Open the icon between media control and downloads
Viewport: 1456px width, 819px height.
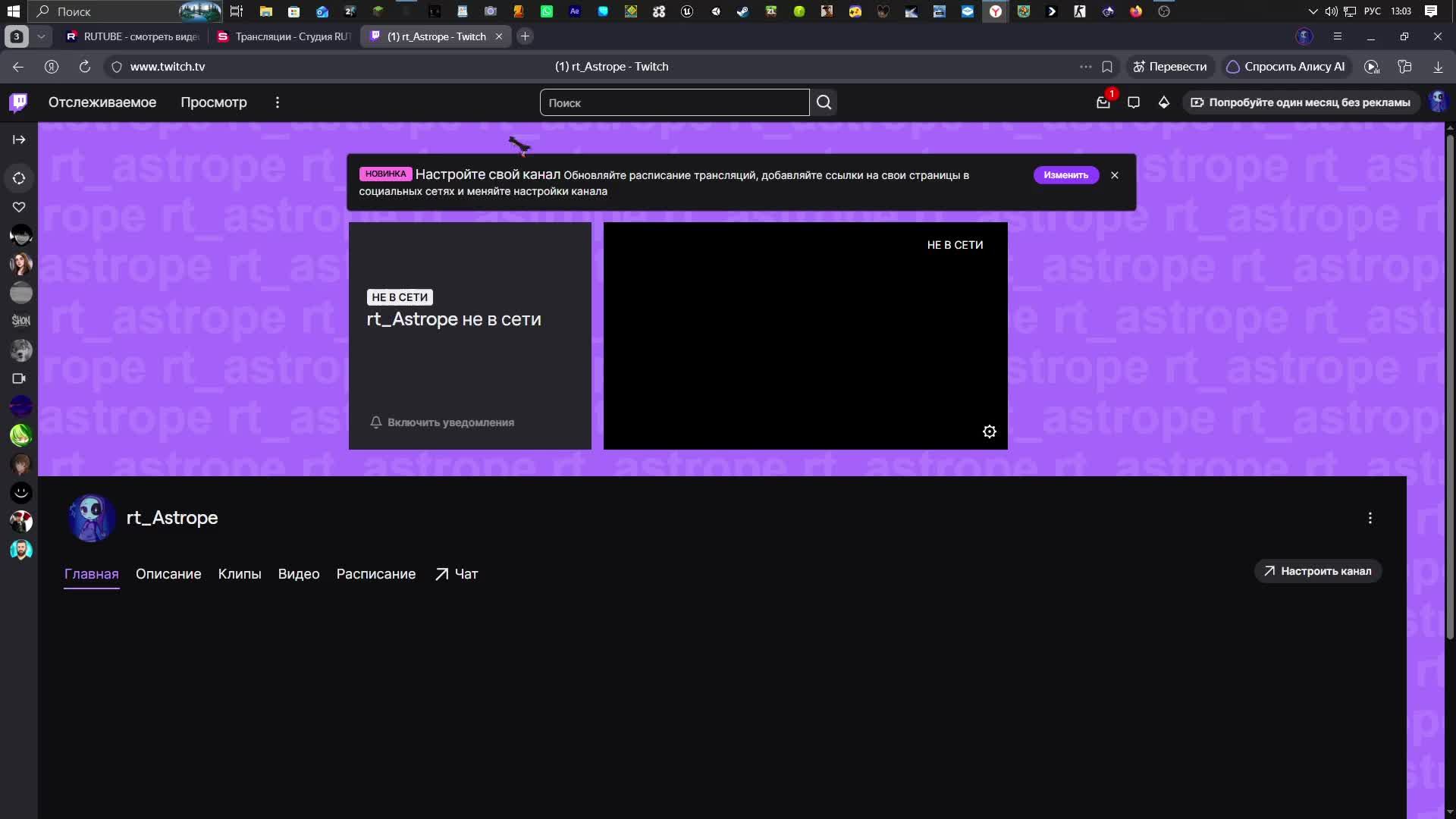pos(1404,67)
